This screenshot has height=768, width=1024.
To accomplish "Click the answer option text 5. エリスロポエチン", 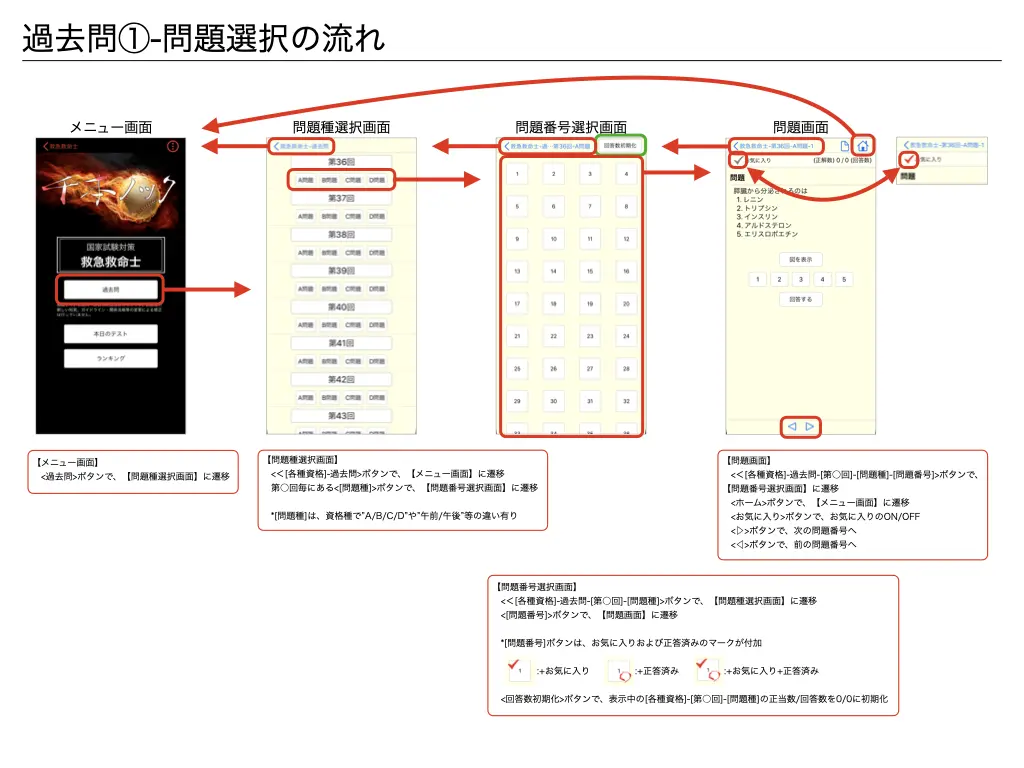I will tap(767, 234).
